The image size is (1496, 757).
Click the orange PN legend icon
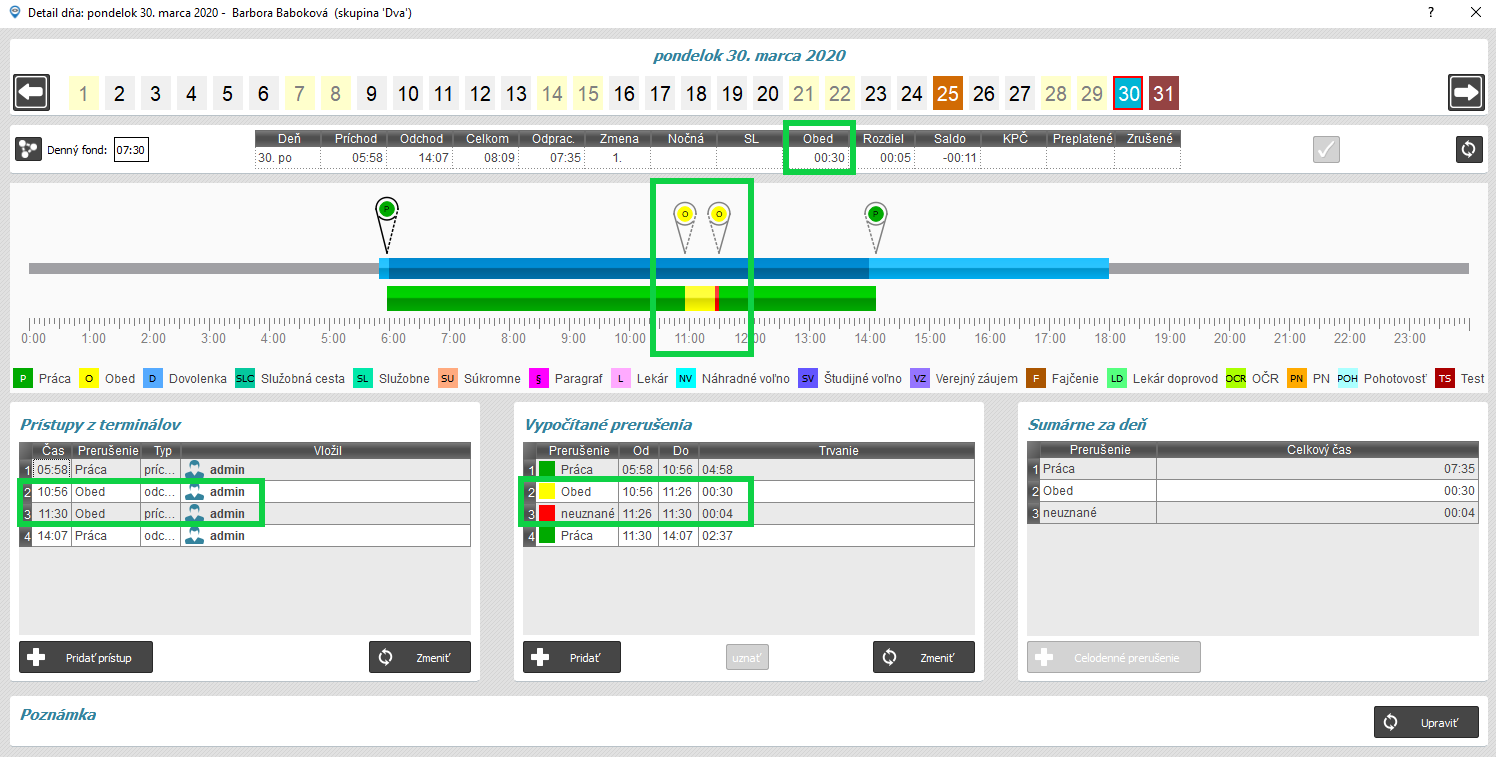pos(1297,379)
